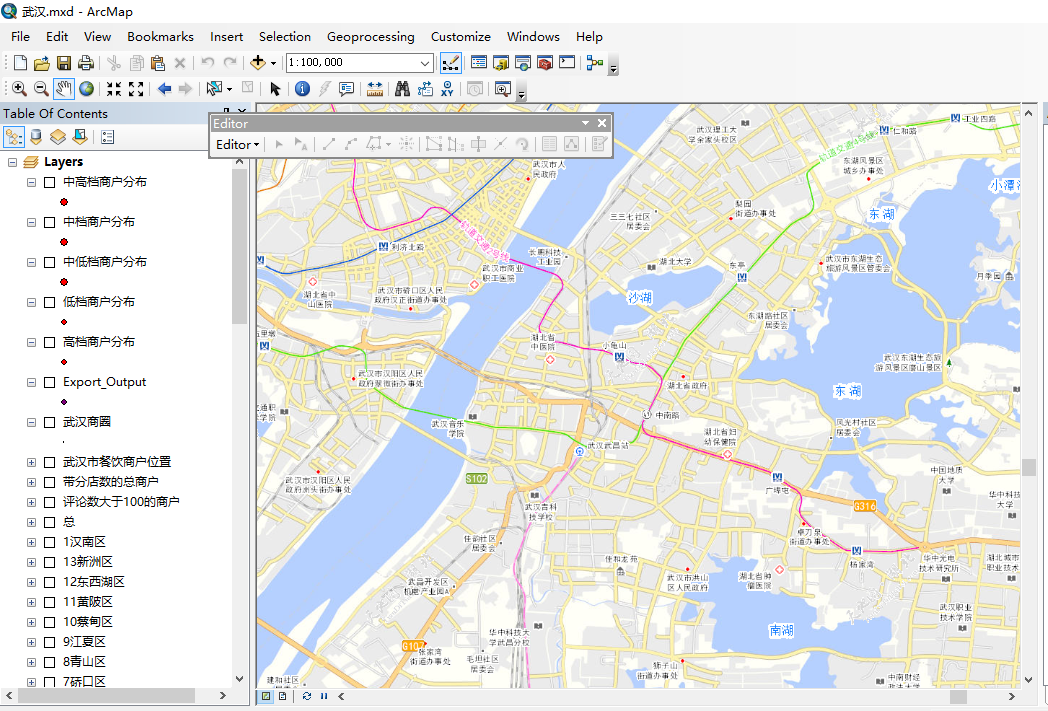Image resolution: width=1048 pixels, height=711 pixels.
Task: Open the Bookmarks menu
Action: tap(160, 36)
